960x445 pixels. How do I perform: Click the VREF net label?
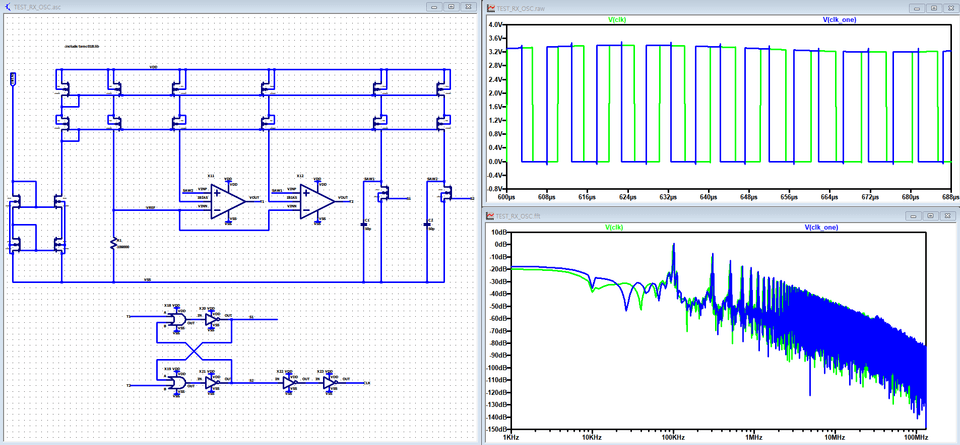[x=151, y=208]
